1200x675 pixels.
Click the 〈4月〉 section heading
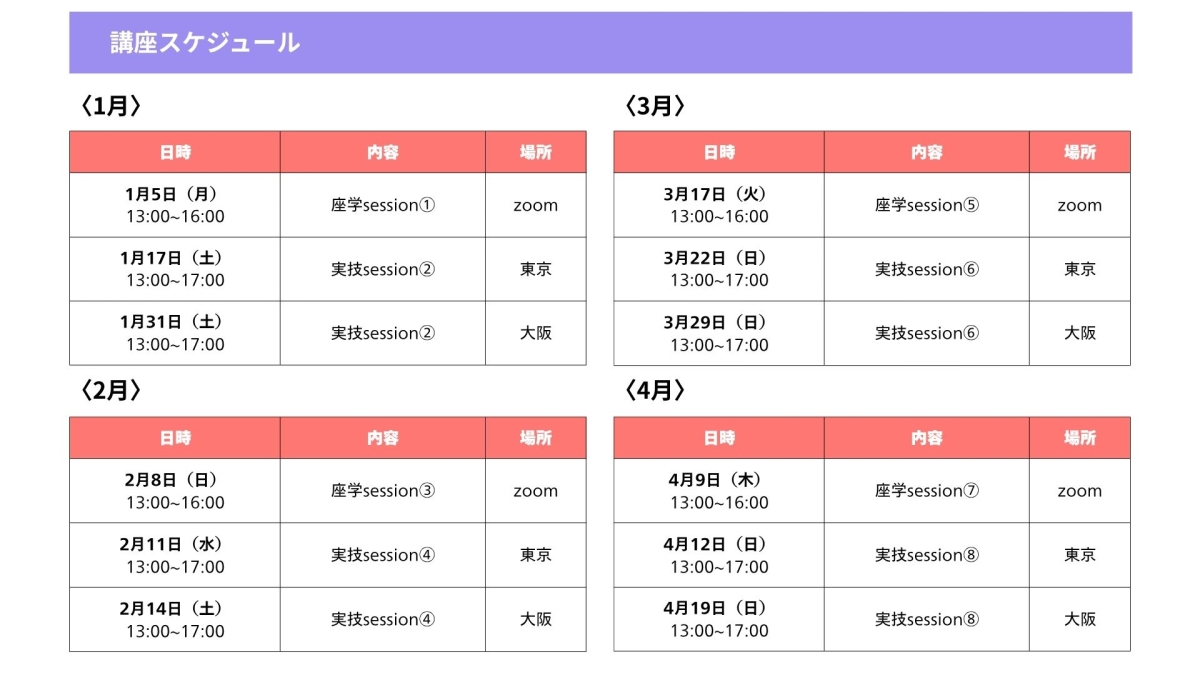pyautogui.click(x=655, y=391)
